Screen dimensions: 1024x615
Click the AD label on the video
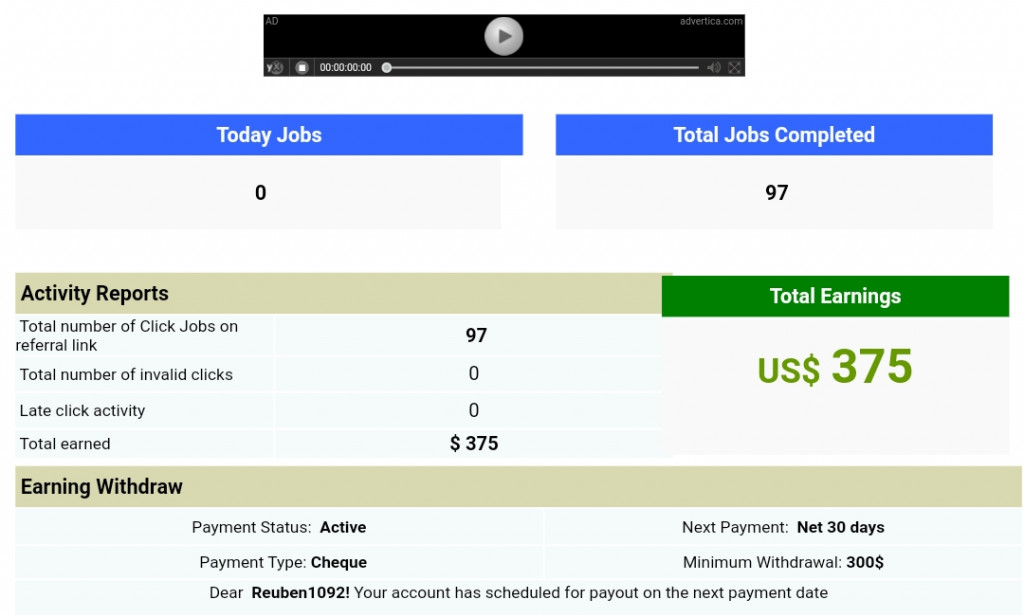click(270, 19)
